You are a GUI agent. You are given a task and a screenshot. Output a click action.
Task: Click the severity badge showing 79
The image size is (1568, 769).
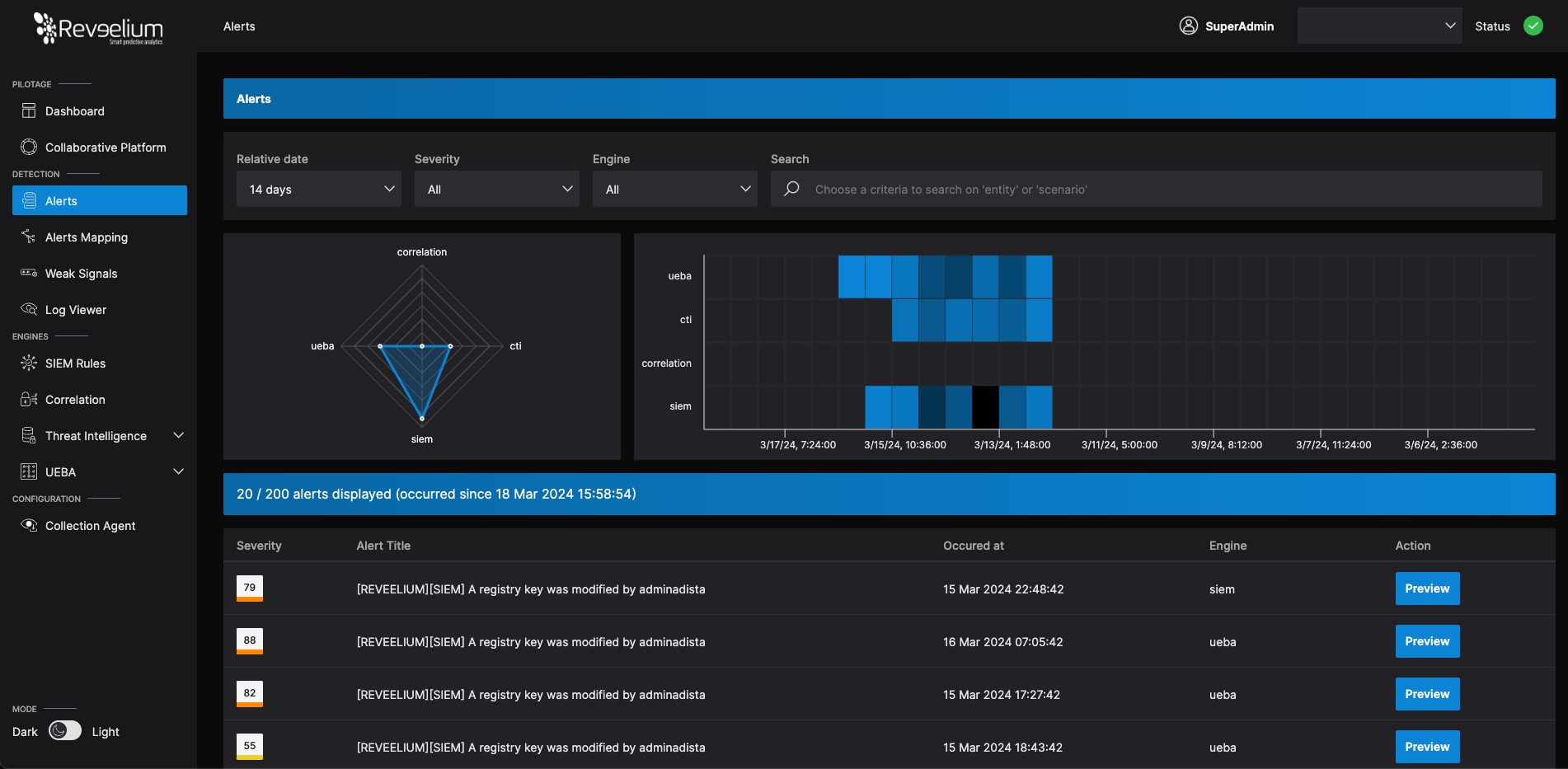(250, 588)
